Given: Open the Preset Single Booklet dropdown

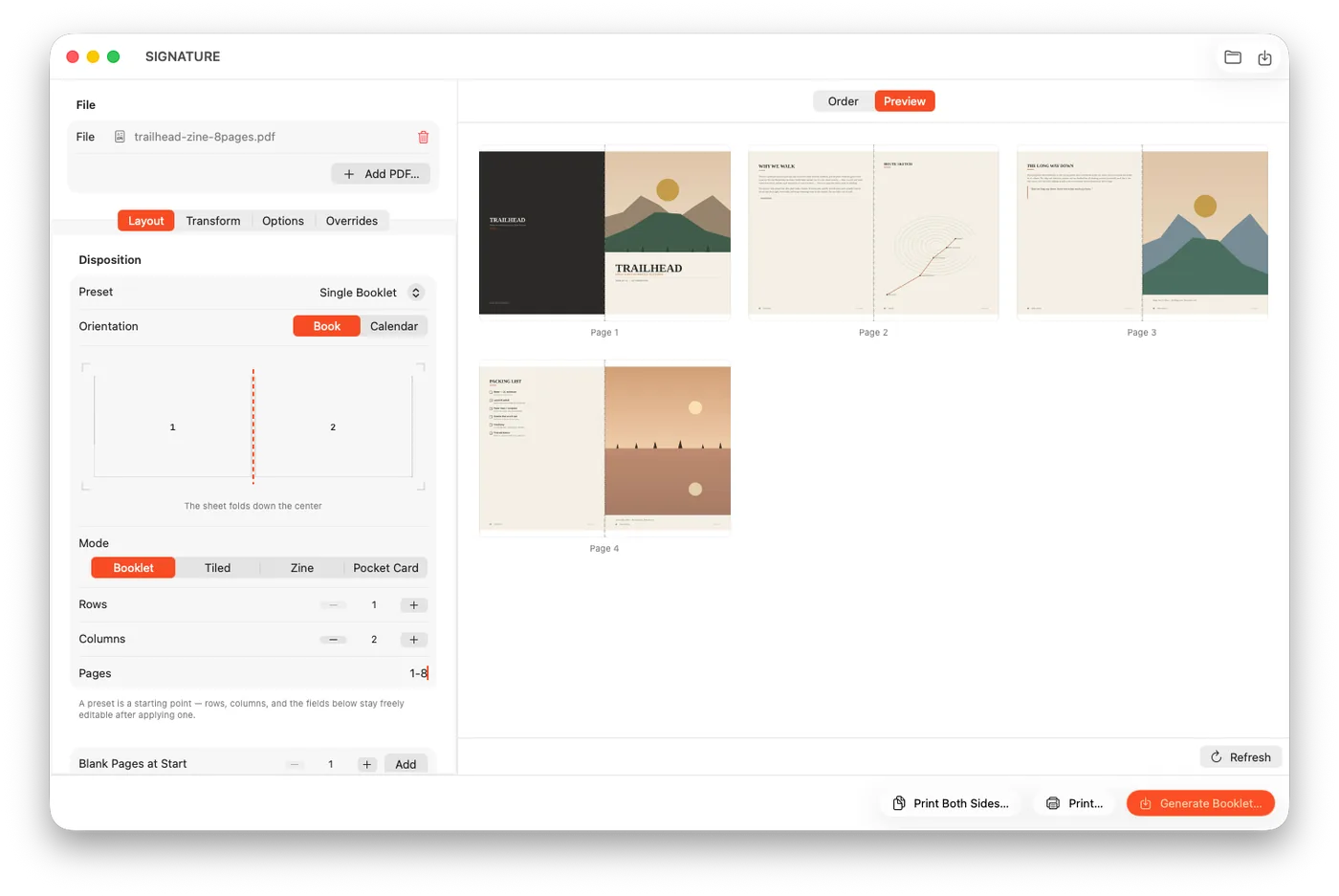Looking at the screenshot, I should click(371, 293).
